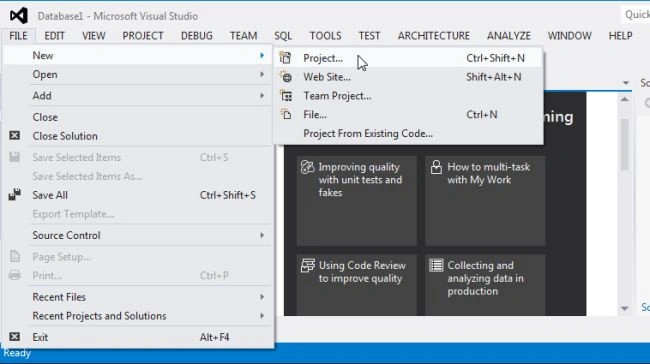The width and height of the screenshot is (650, 364).
Task: Click the Visual Studio logo icon
Action: [x=19, y=16]
